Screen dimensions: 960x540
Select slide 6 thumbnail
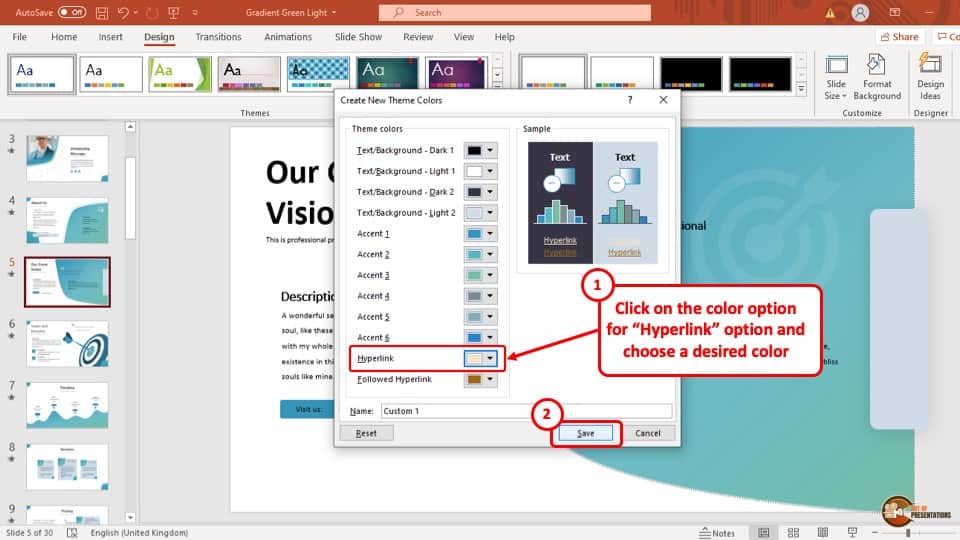pos(67,343)
